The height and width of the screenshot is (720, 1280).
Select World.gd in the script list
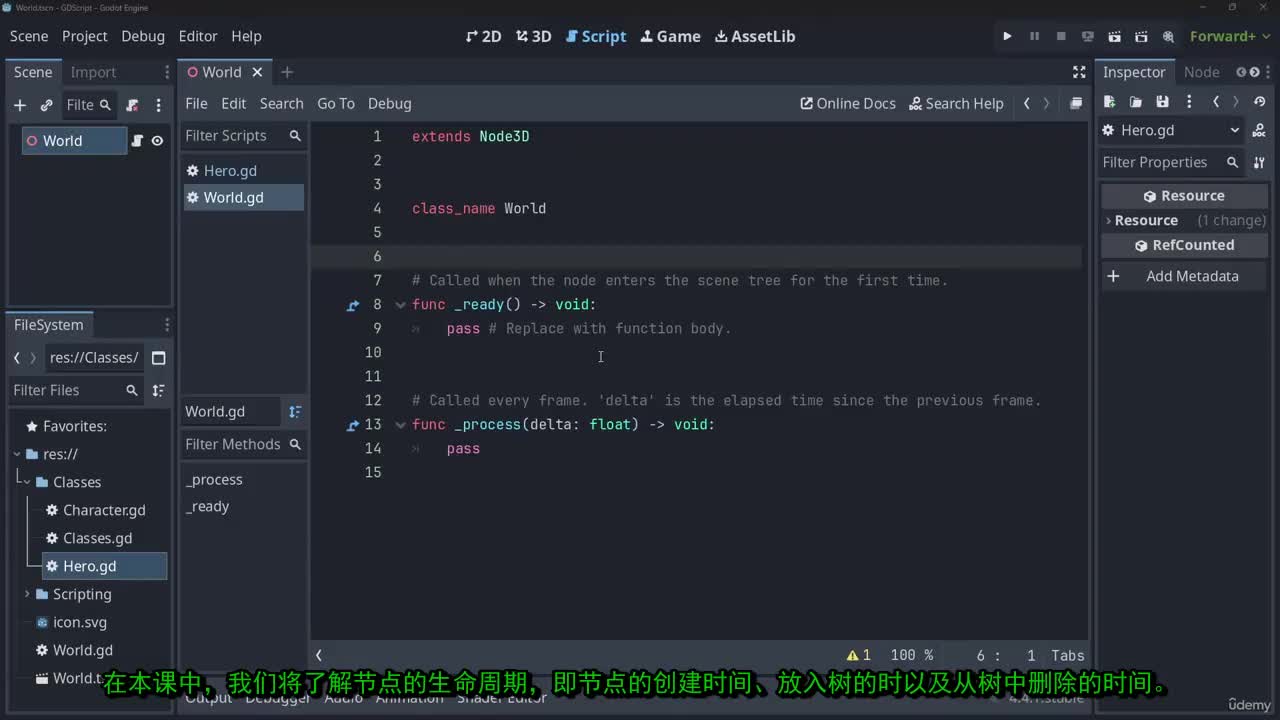(244, 198)
